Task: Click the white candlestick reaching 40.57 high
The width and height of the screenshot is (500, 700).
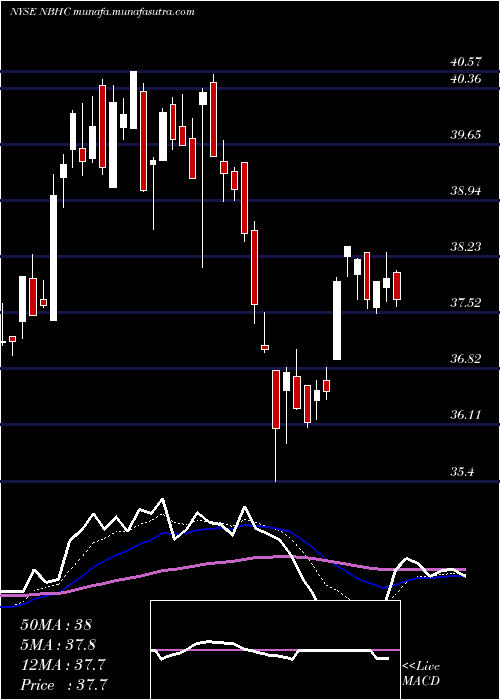Action: point(133,100)
